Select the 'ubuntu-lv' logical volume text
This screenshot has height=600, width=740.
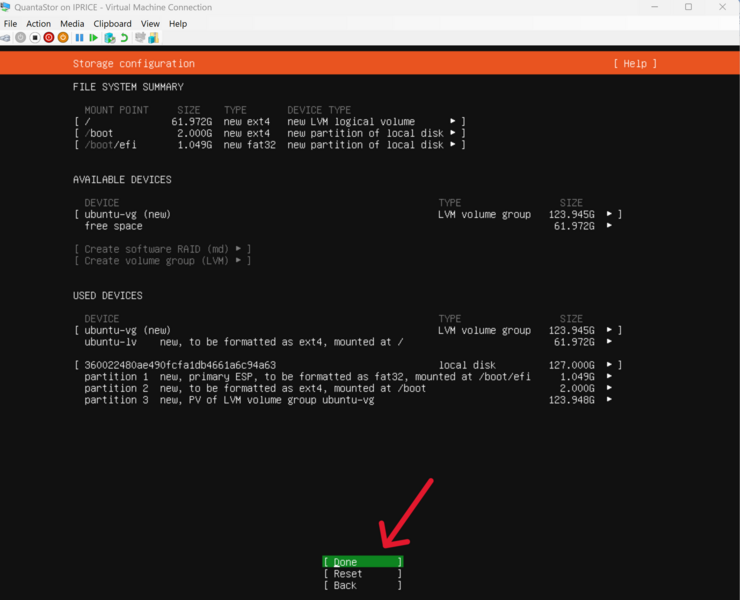pos(110,342)
